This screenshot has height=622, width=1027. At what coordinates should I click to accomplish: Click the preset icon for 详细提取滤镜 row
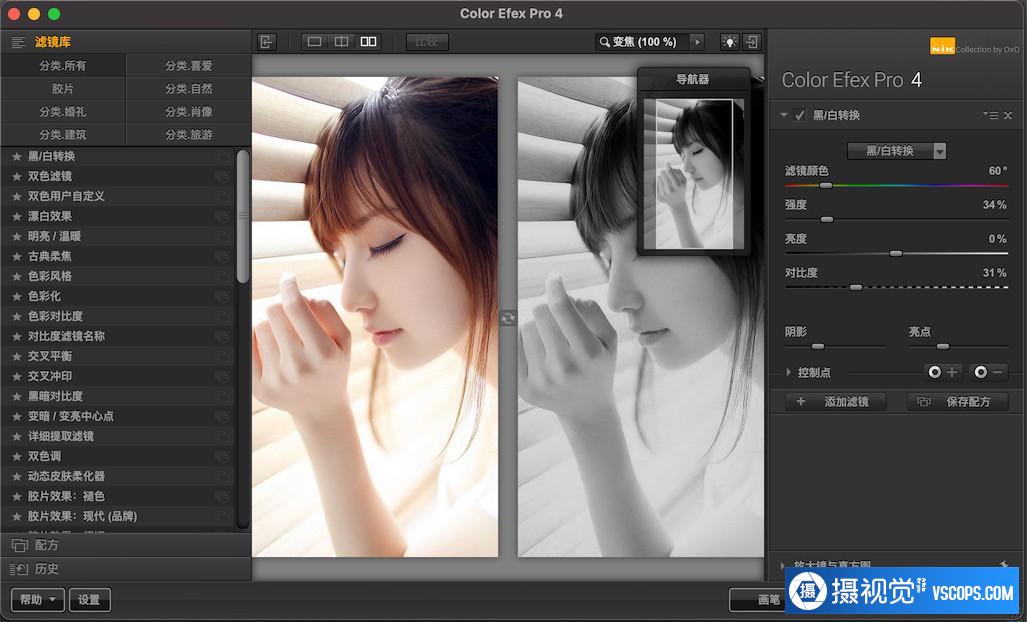pos(222,436)
